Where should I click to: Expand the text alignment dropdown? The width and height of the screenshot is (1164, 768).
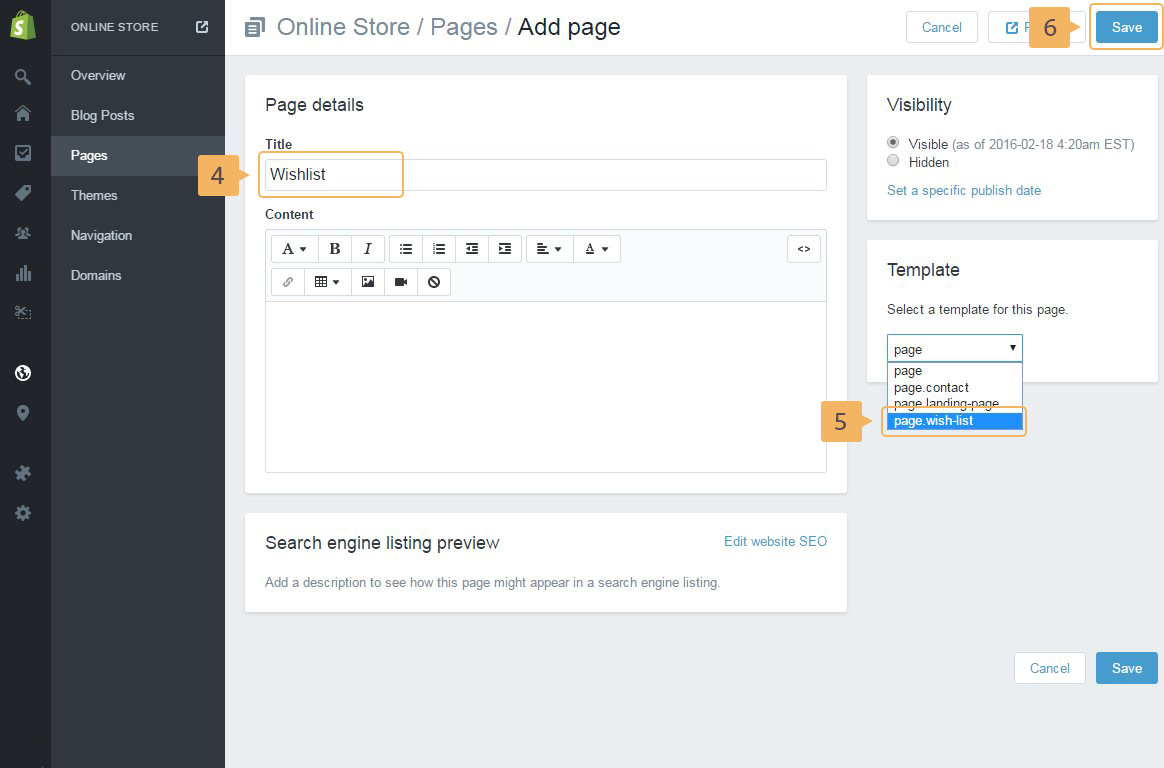549,249
